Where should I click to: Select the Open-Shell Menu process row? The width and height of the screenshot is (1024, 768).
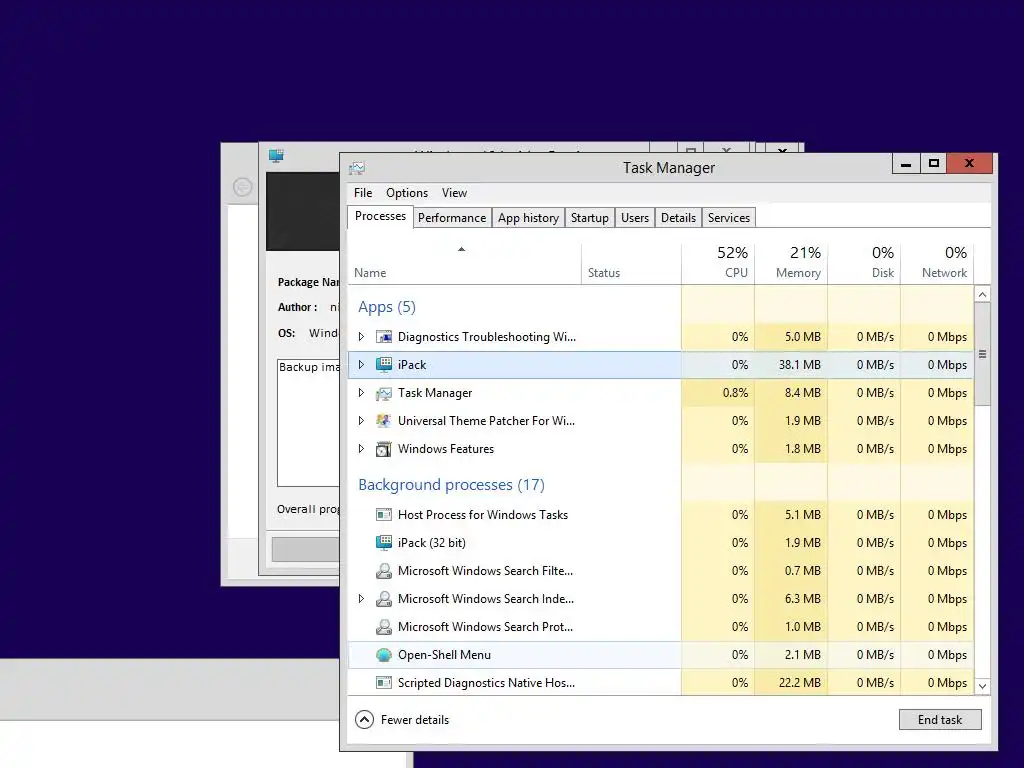click(660, 655)
